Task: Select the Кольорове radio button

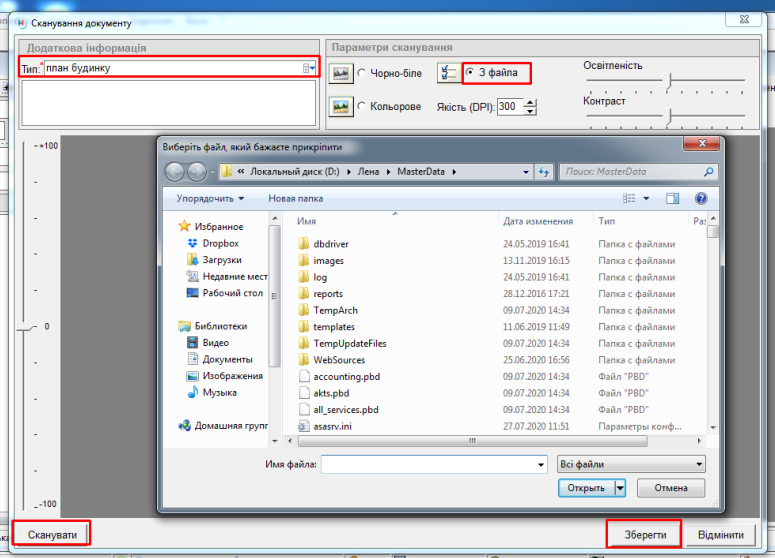Action: tap(361, 107)
